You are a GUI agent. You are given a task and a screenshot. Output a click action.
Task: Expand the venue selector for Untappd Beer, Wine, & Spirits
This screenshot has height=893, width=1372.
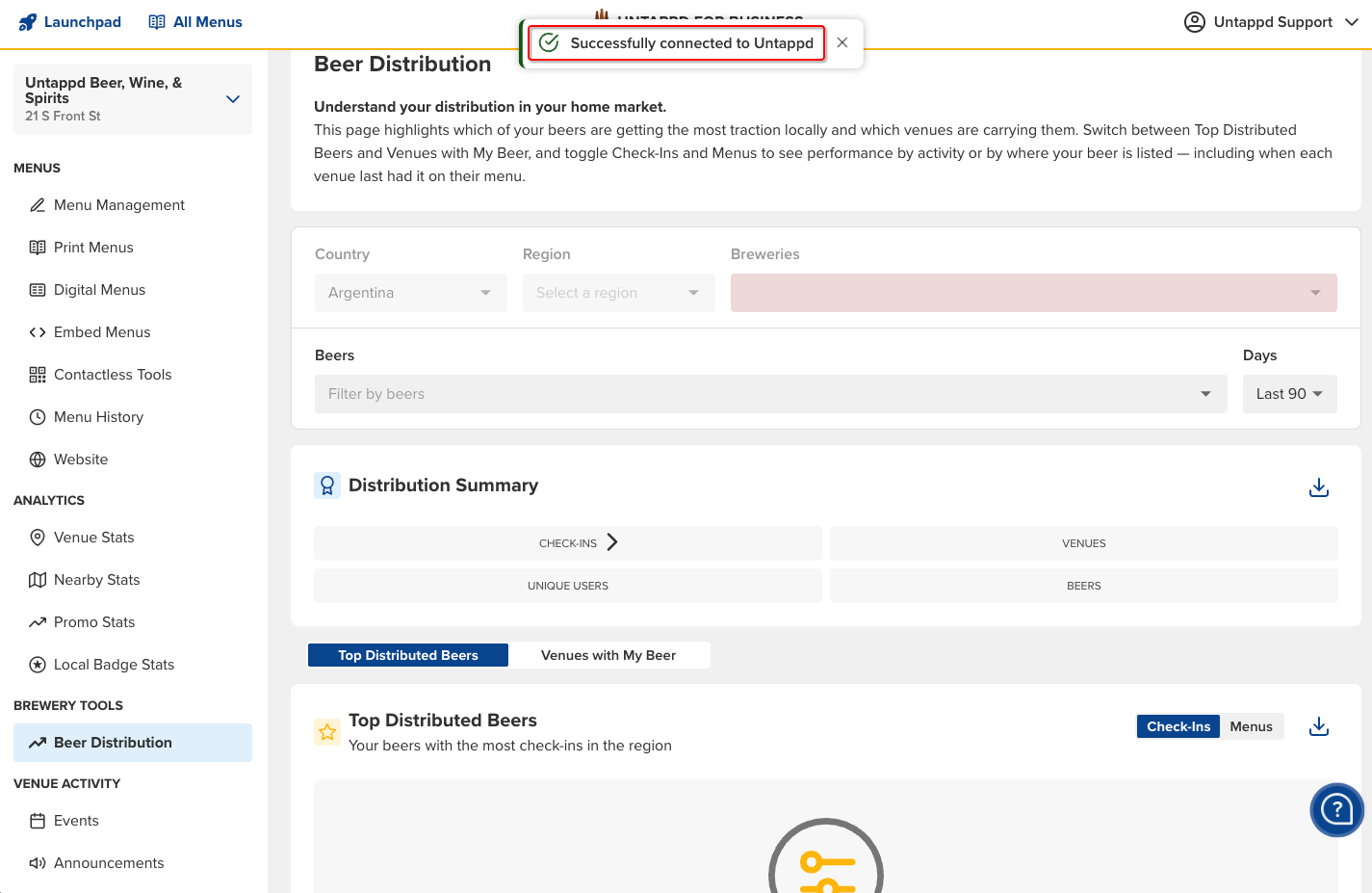tap(232, 99)
